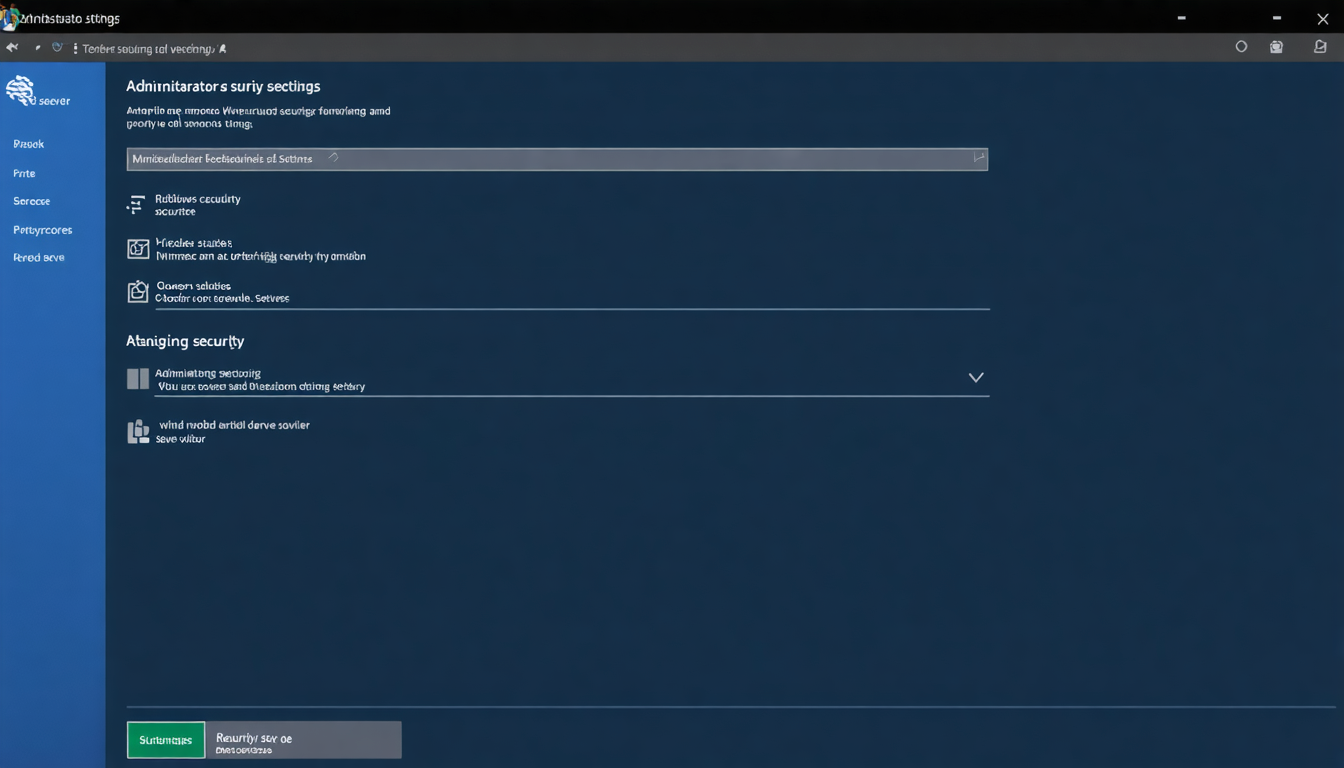Click the shield icon for 'Hiedler stades'
This screenshot has height=768, width=1344.
click(x=138, y=248)
